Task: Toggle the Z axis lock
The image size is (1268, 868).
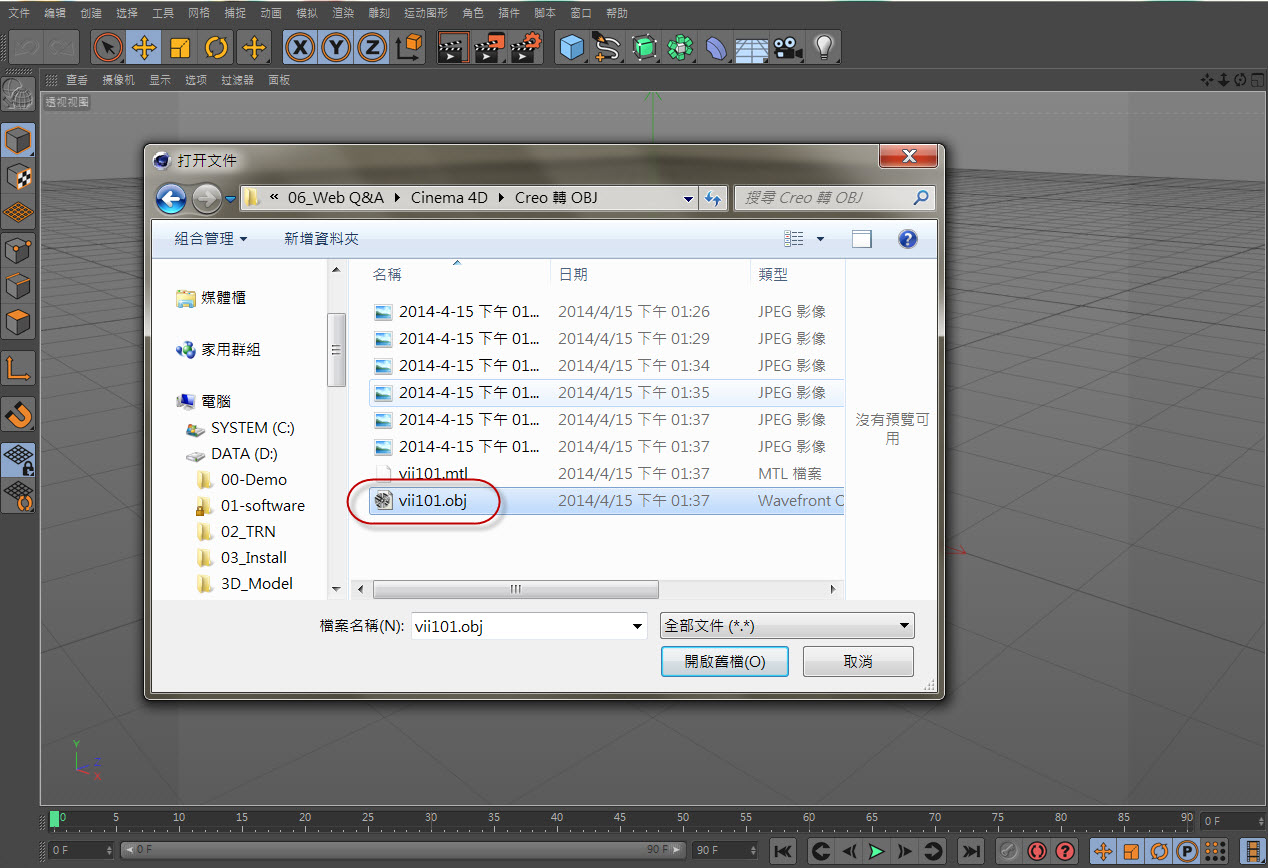Action: click(372, 47)
